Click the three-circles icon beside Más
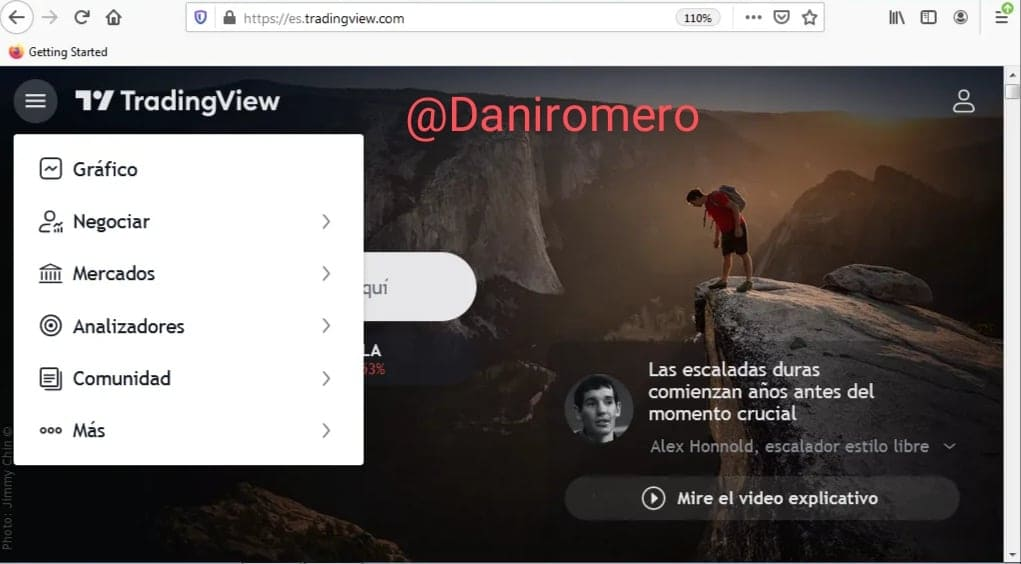The height and width of the screenshot is (564, 1021). pyautogui.click(x=50, y=430)
